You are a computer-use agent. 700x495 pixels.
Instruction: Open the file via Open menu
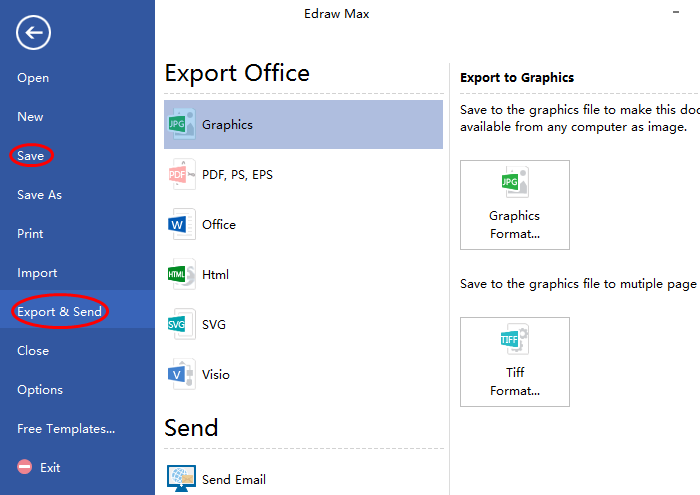tap(33, 78)
